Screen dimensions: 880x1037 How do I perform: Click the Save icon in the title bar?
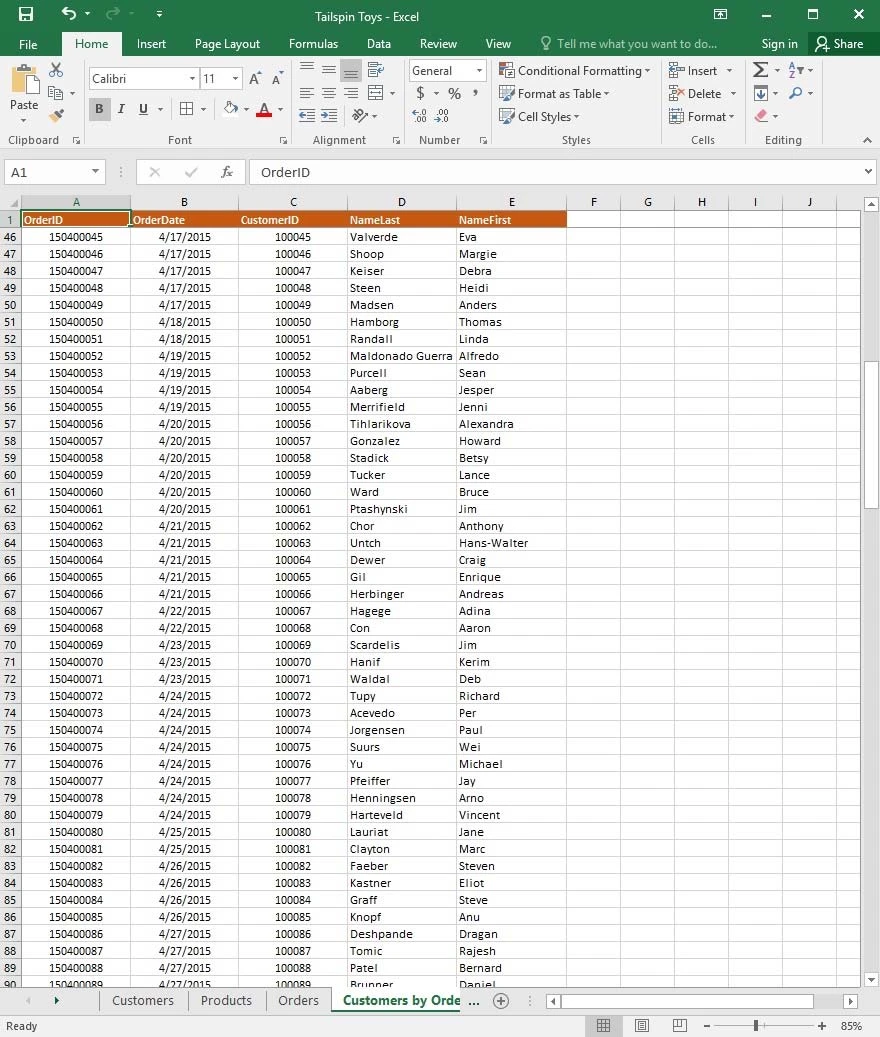tap(26, 14)
